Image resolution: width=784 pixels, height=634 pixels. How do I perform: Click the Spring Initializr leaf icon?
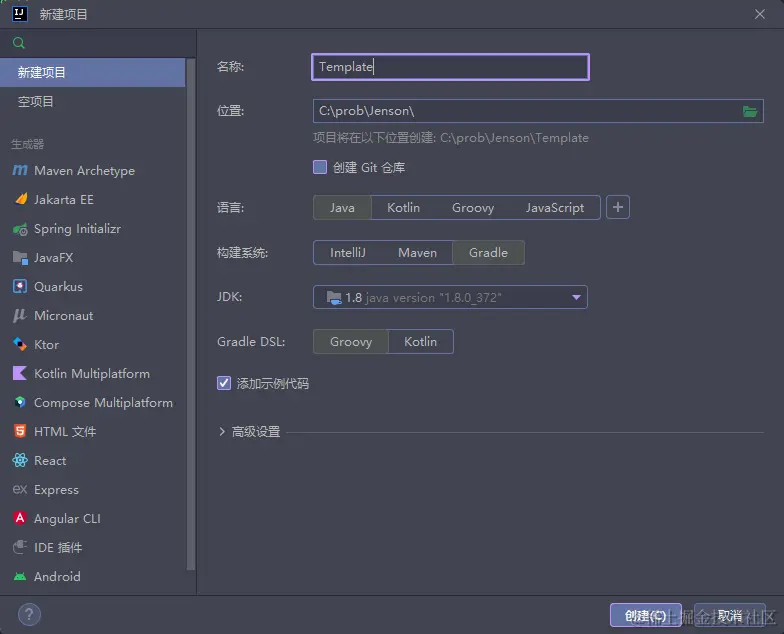click(20, 229)
